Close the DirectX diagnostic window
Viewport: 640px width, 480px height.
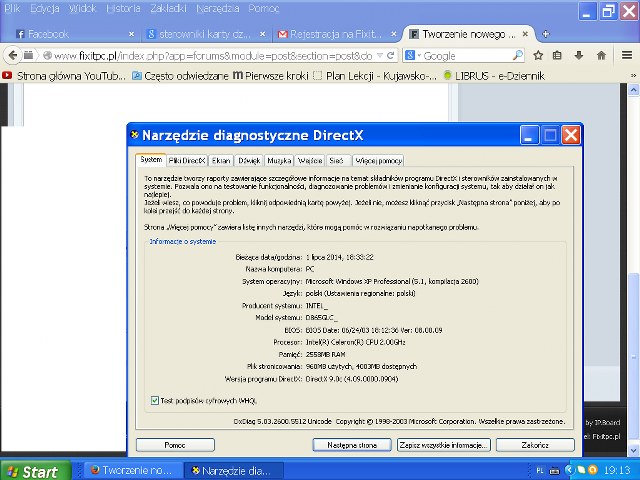coord(571,135)
